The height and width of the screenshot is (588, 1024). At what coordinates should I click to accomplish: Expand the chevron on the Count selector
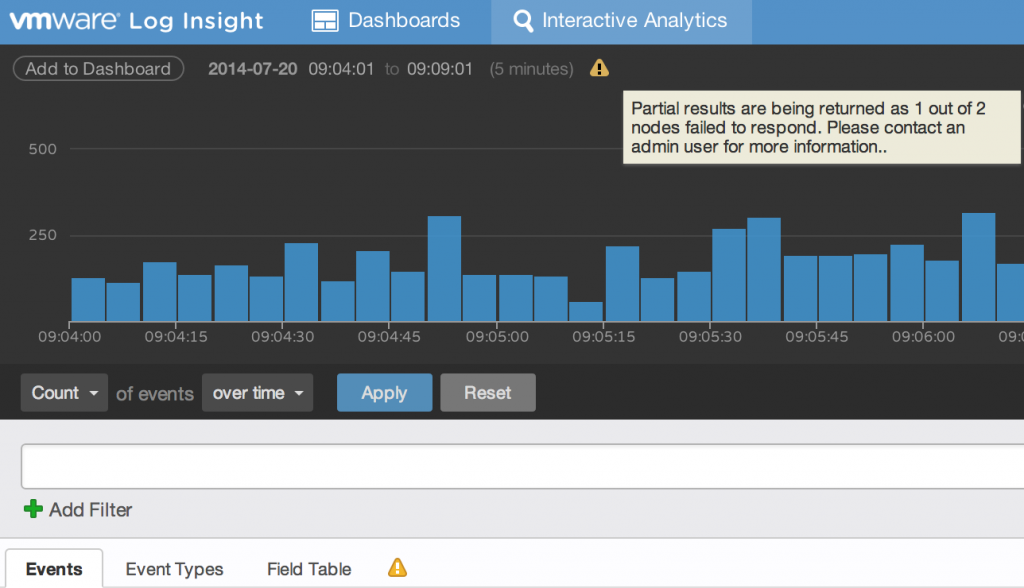[x=93, y=392]
